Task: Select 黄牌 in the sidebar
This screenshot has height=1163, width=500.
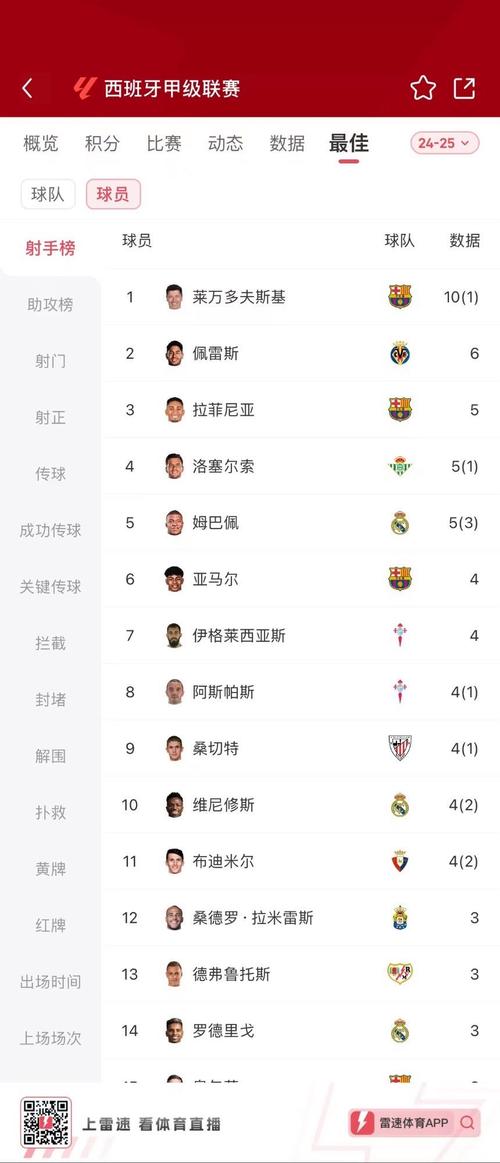Action: click(50, 869)
